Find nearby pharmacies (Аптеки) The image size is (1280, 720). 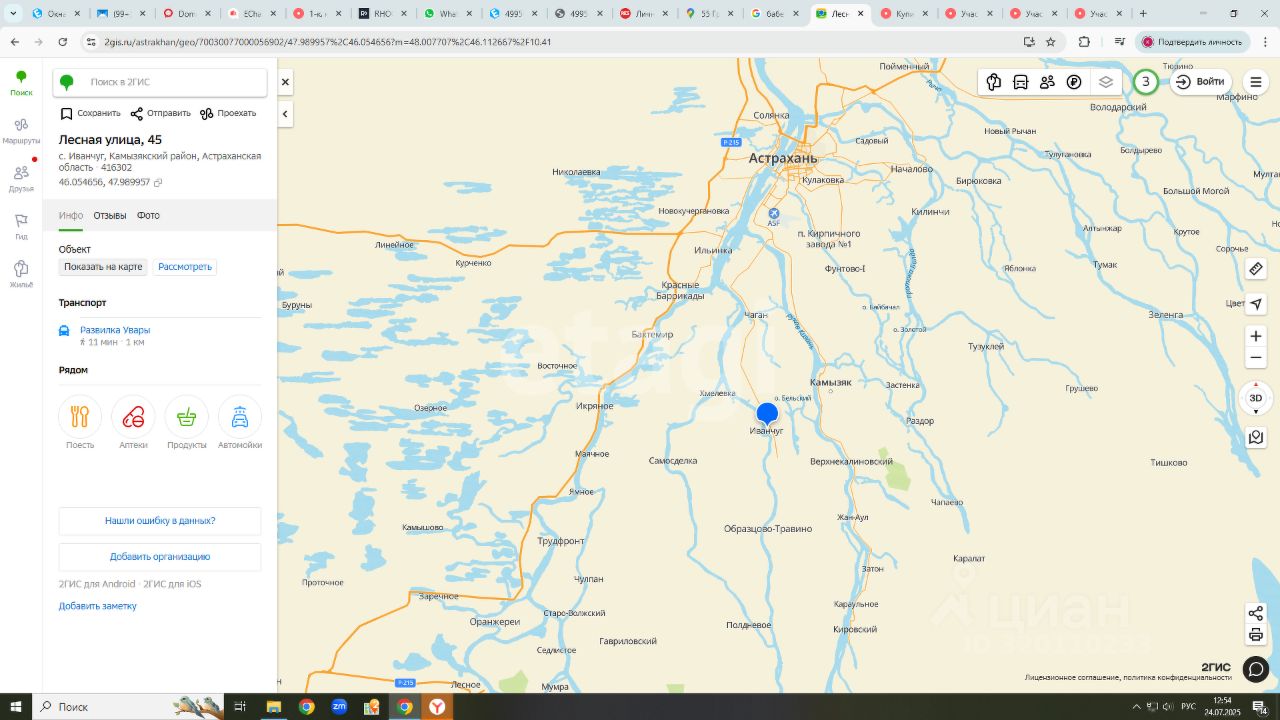(x=133, y=422)
